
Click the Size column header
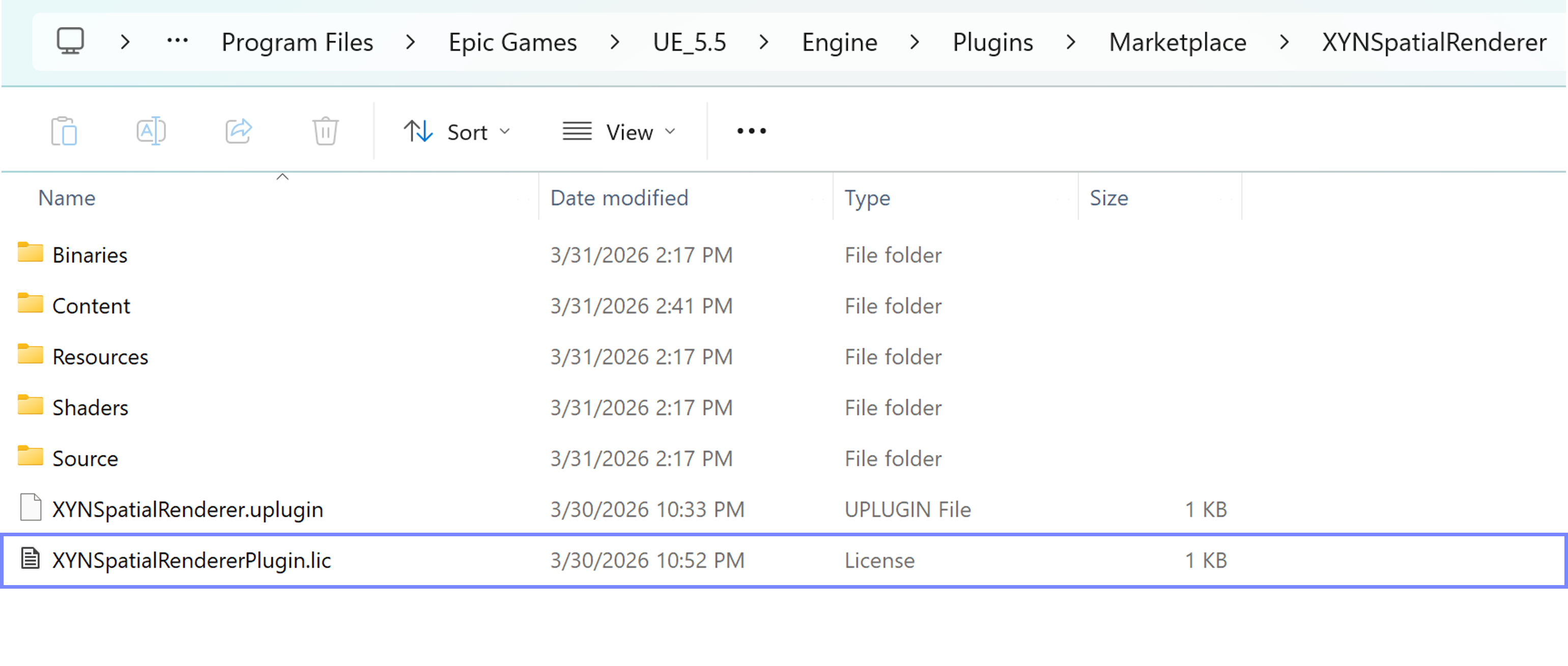coord(1108,198)
